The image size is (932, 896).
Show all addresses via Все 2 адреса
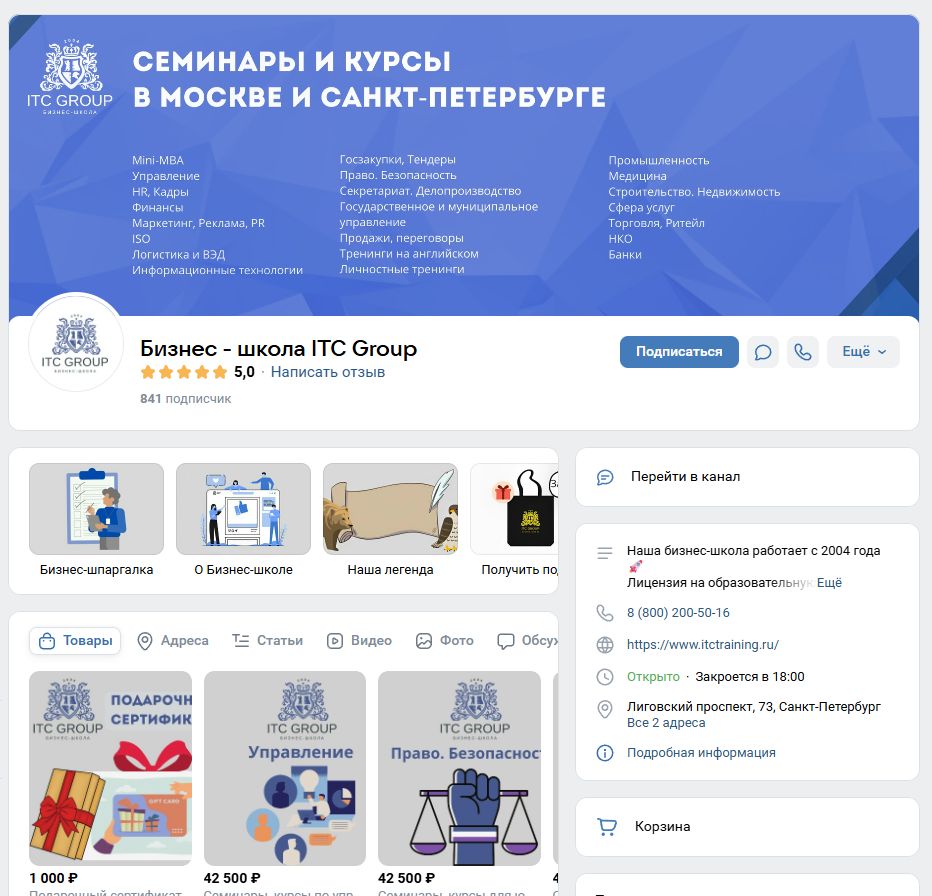[x=666, y=723]
